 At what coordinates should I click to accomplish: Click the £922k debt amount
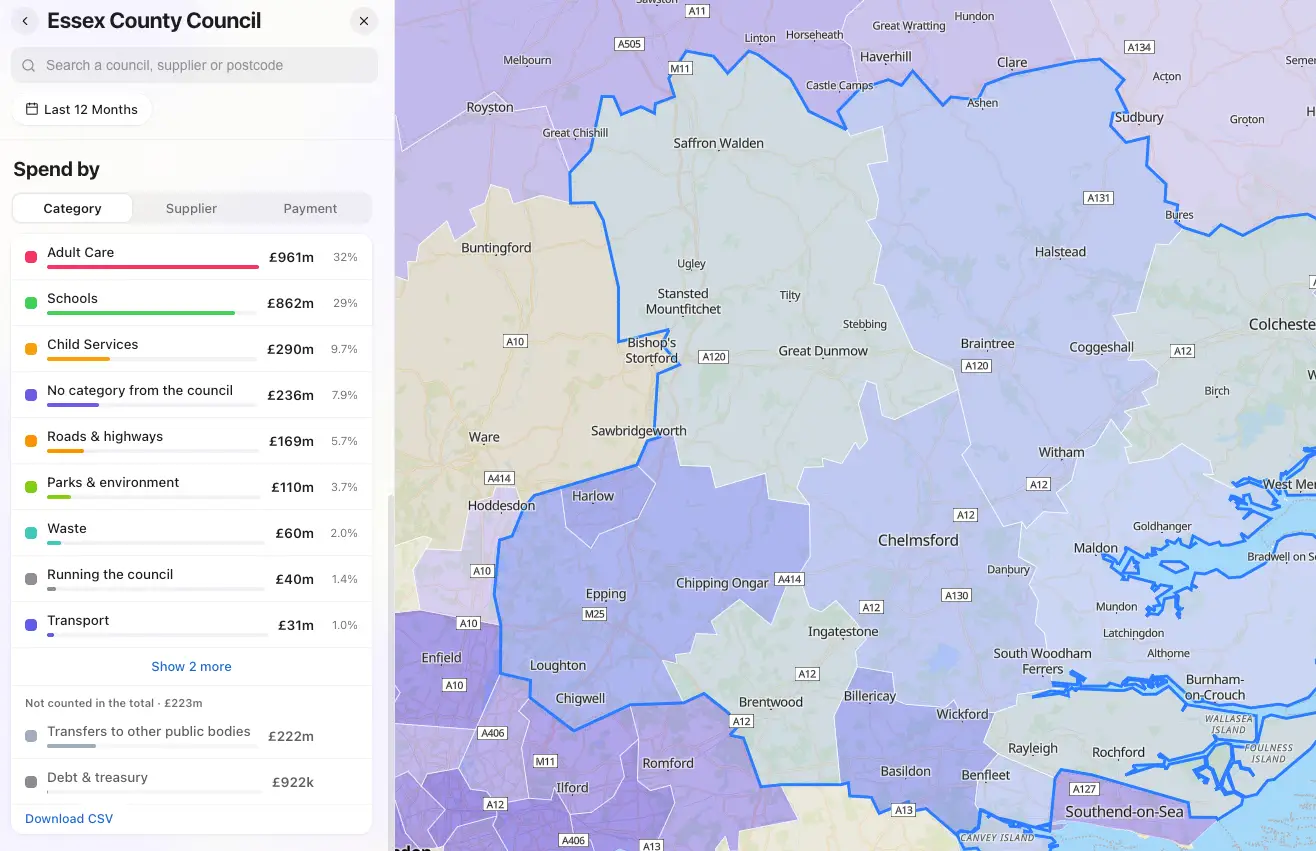293,782
